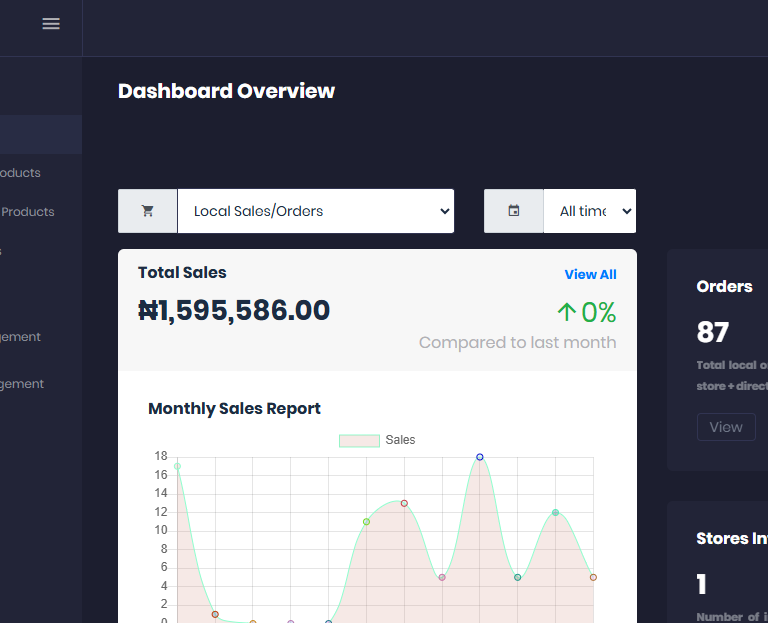Open the hamburger menu icon
This screenshot has height=623, width=768.
(x=51, y=24)
